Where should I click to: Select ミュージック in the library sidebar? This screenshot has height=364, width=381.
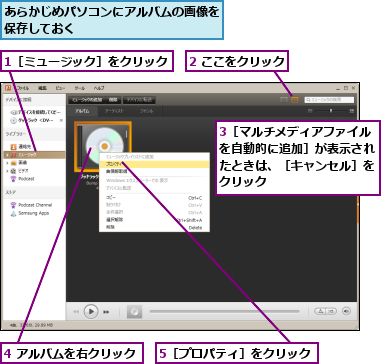(35, 155)
